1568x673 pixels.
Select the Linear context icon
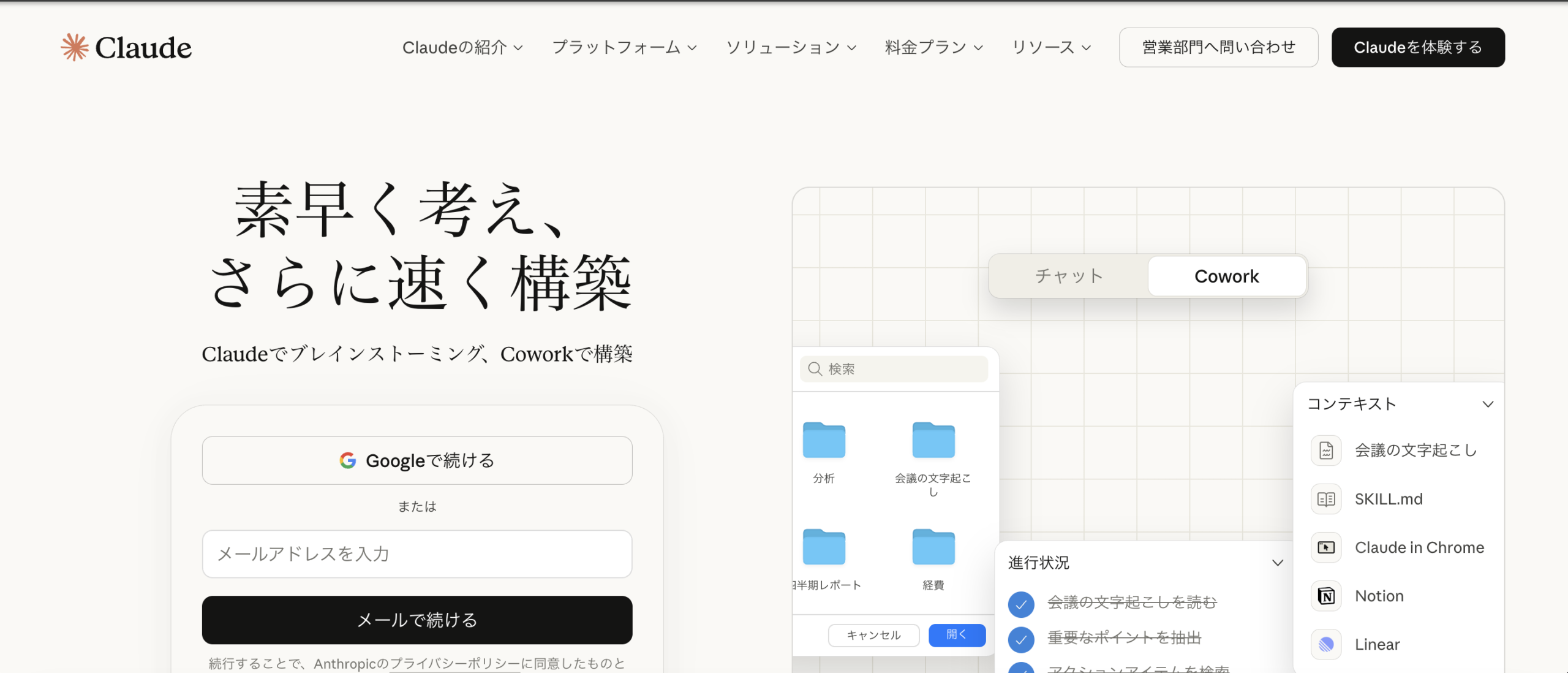click(x=1325, y=644)
